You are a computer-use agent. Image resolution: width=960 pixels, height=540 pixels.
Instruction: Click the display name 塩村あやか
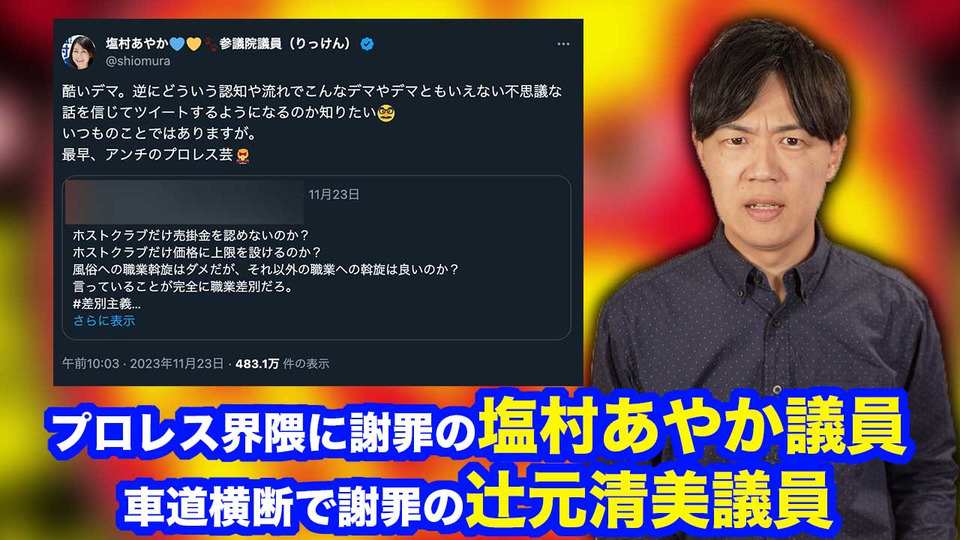137,43
